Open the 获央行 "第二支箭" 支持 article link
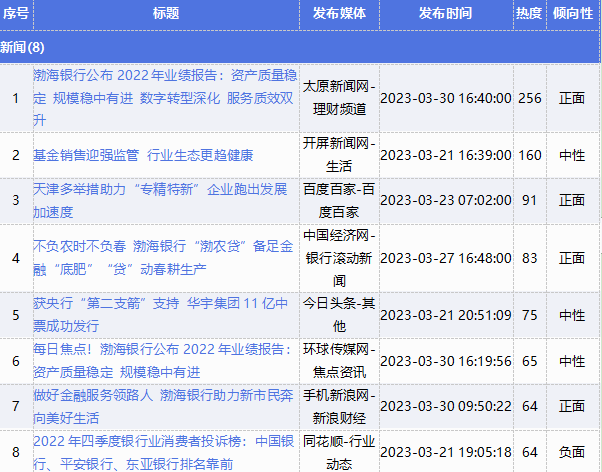This screenshot has height=472, width=602. click(x=160, y=315)
